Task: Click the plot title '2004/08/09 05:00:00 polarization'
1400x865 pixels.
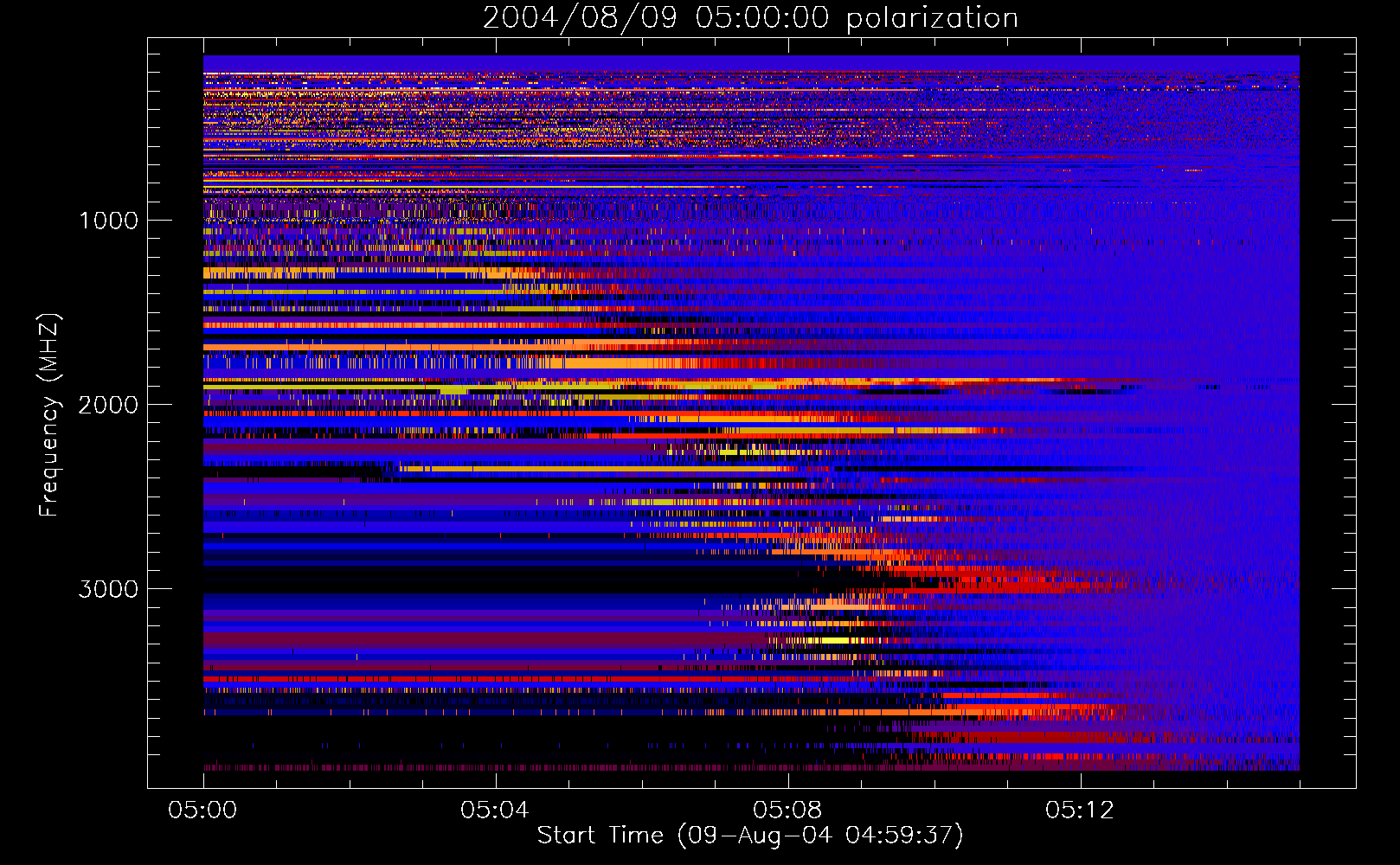Action: point(750,18)
